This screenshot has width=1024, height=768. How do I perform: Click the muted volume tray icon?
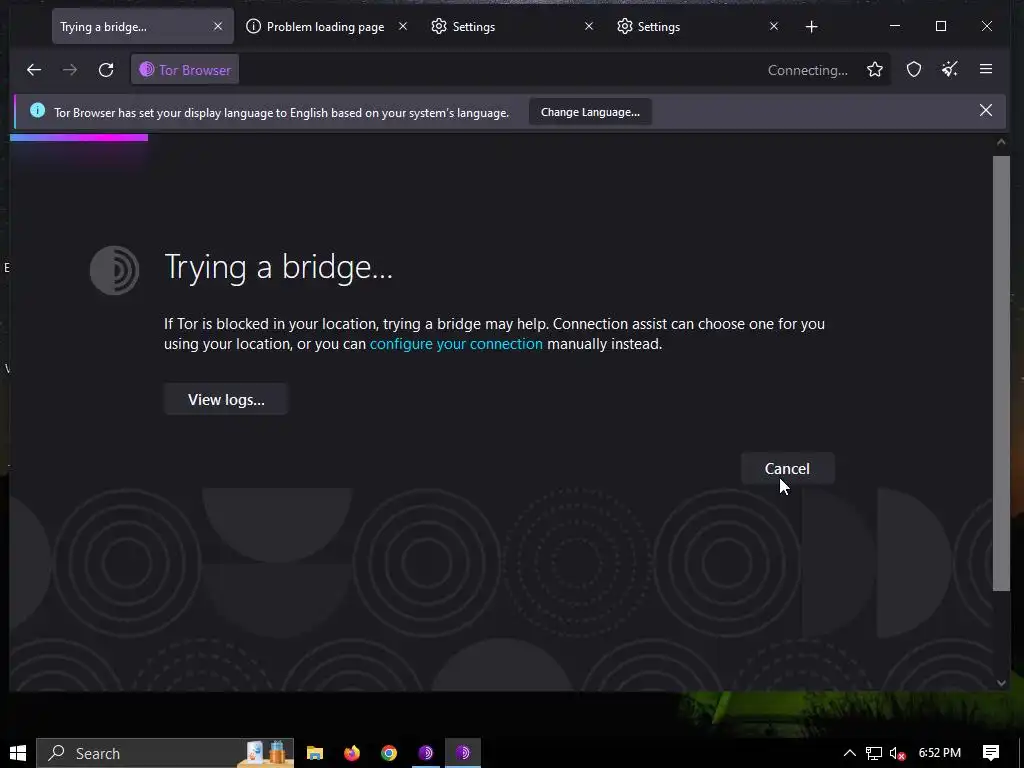pos(897,753)
